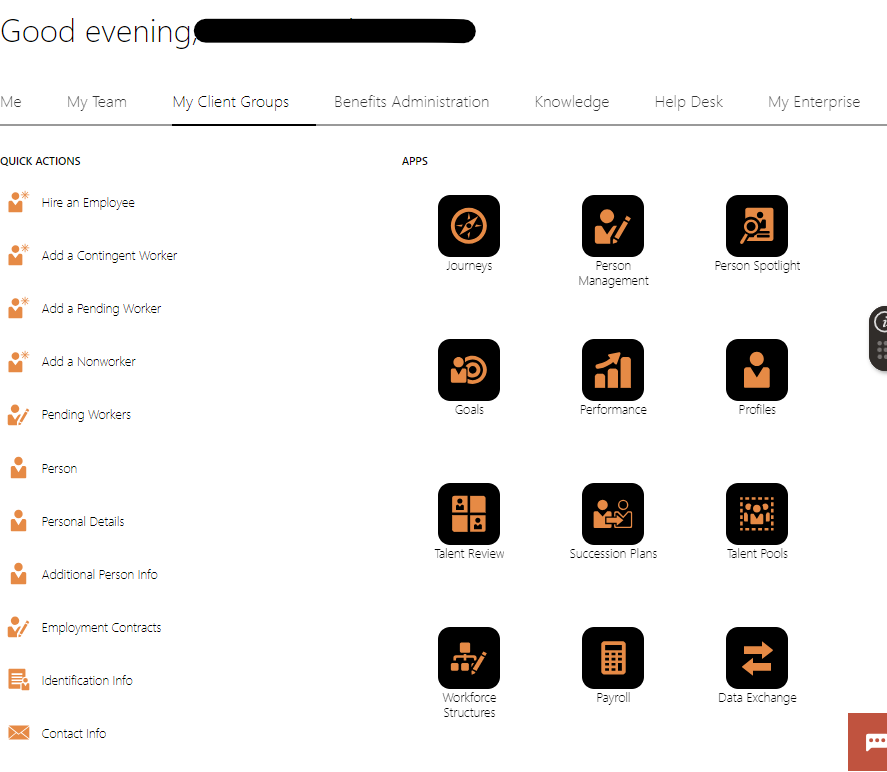Click the Add a Pending Worker icon

[18, 308]
